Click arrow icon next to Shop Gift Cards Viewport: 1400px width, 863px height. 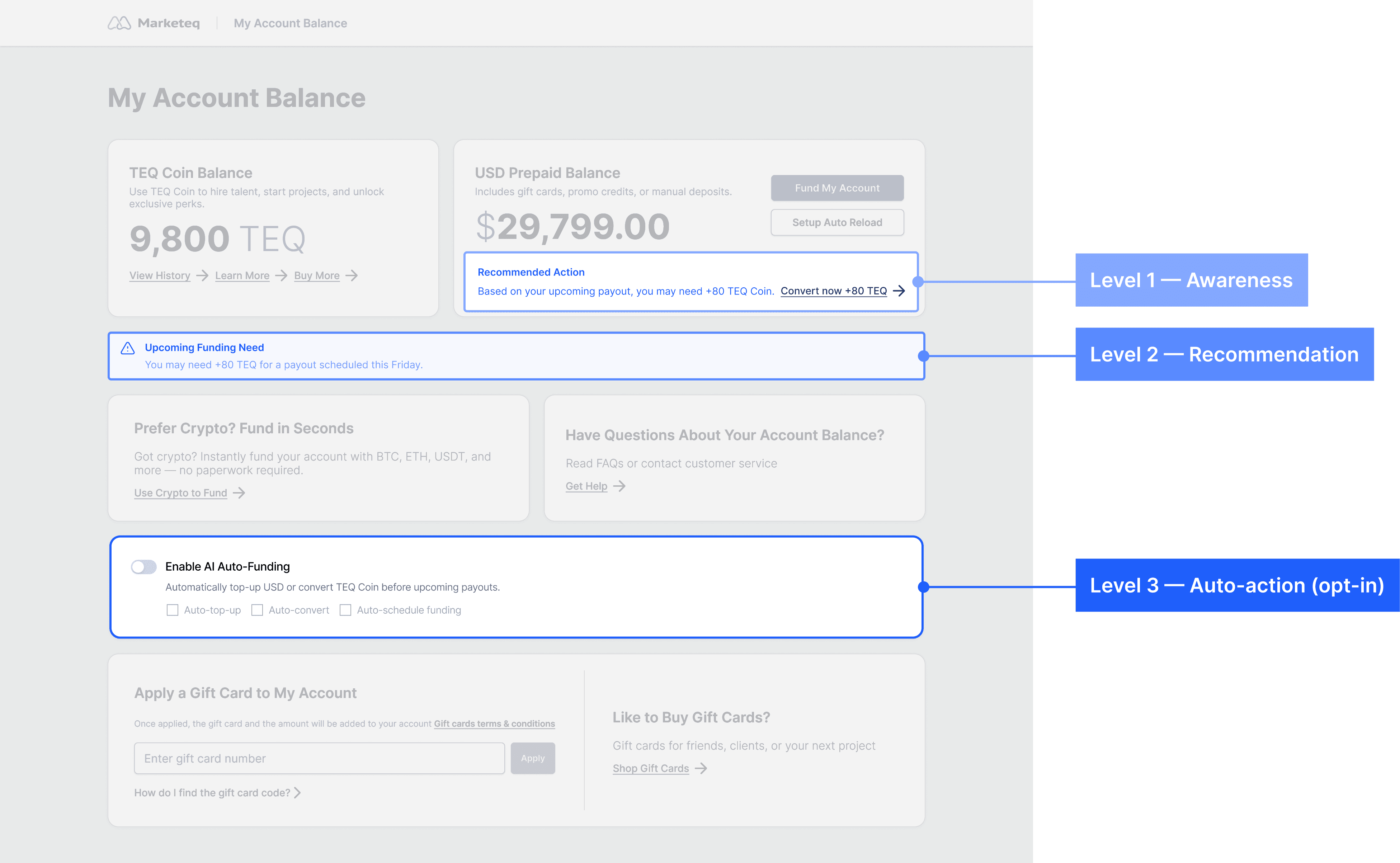click(701, 768)
